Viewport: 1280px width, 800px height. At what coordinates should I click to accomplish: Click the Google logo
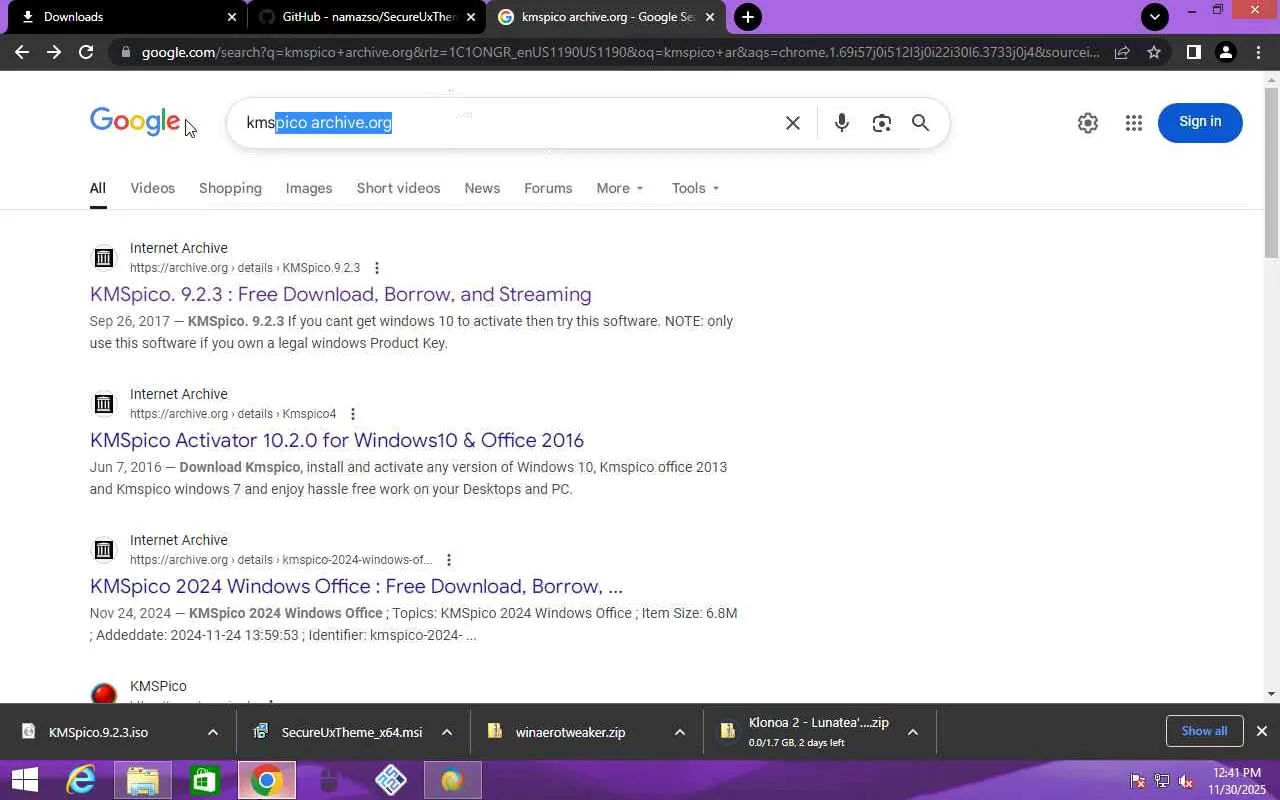coord(135,122)
